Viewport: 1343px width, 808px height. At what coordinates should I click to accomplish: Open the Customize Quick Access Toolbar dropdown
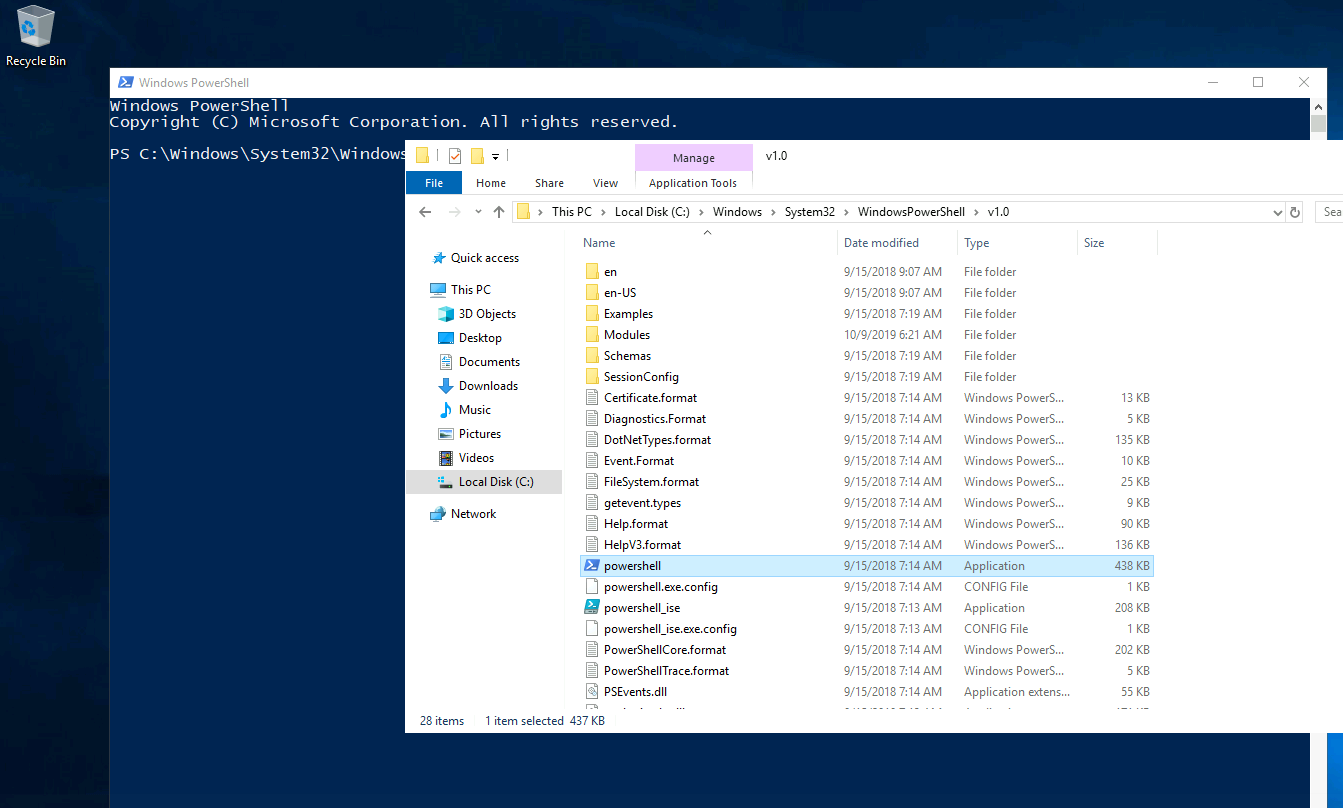(495, 157)
